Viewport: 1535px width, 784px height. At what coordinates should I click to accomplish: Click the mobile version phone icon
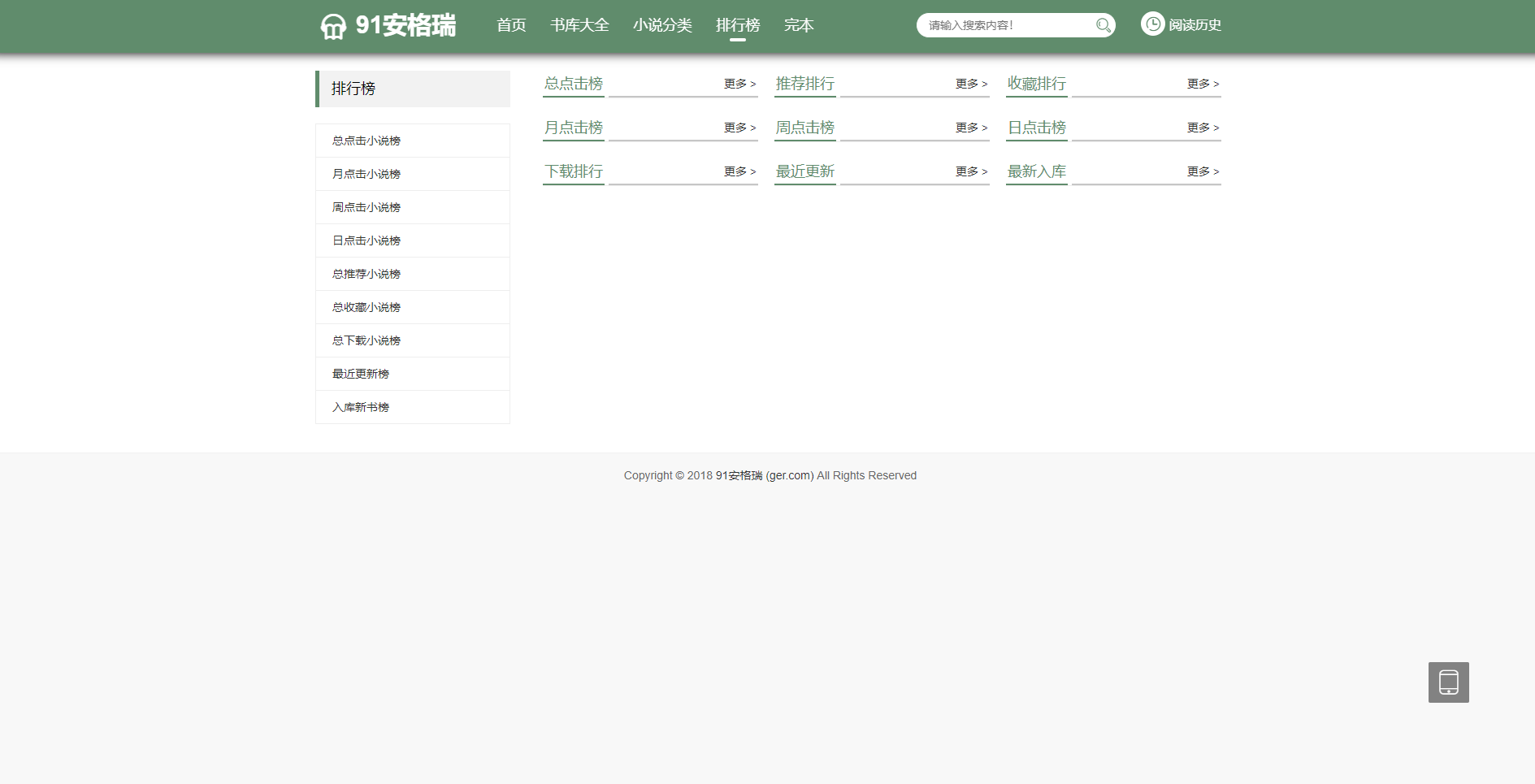[x=1448, y=682]
